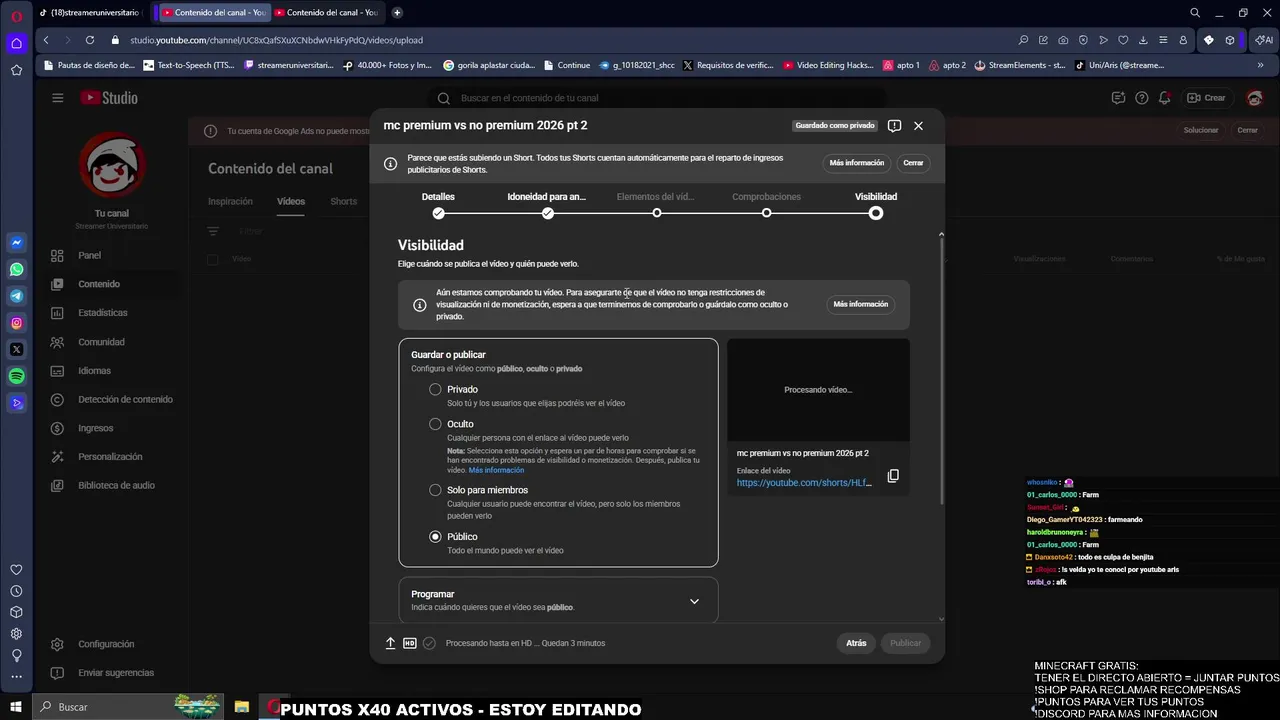Image resolution: width=1280 pixels, height=720 pixels.
Task: Reload the page with refresh icon
Action: pyautogui.click(x=90, y=40)
